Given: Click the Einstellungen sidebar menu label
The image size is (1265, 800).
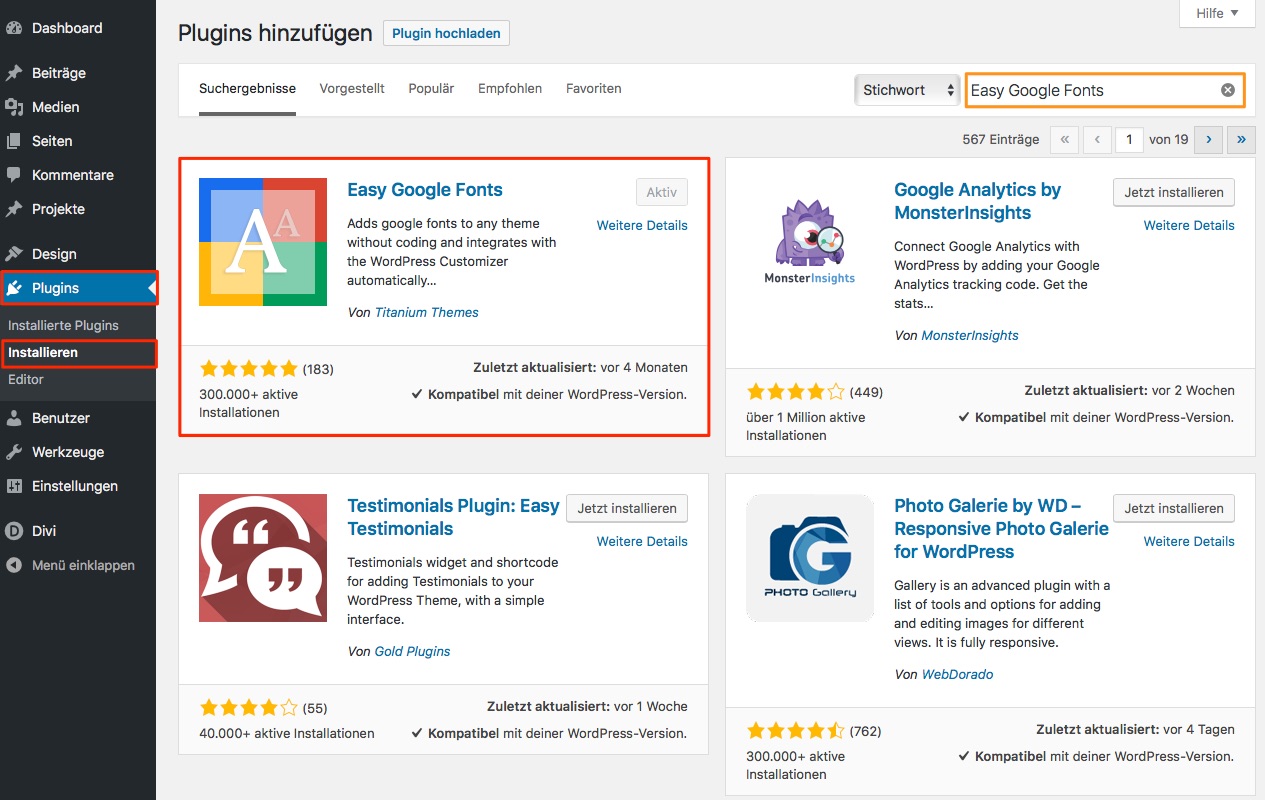Looking at the screenshot, I should click(x=75, y=486).
